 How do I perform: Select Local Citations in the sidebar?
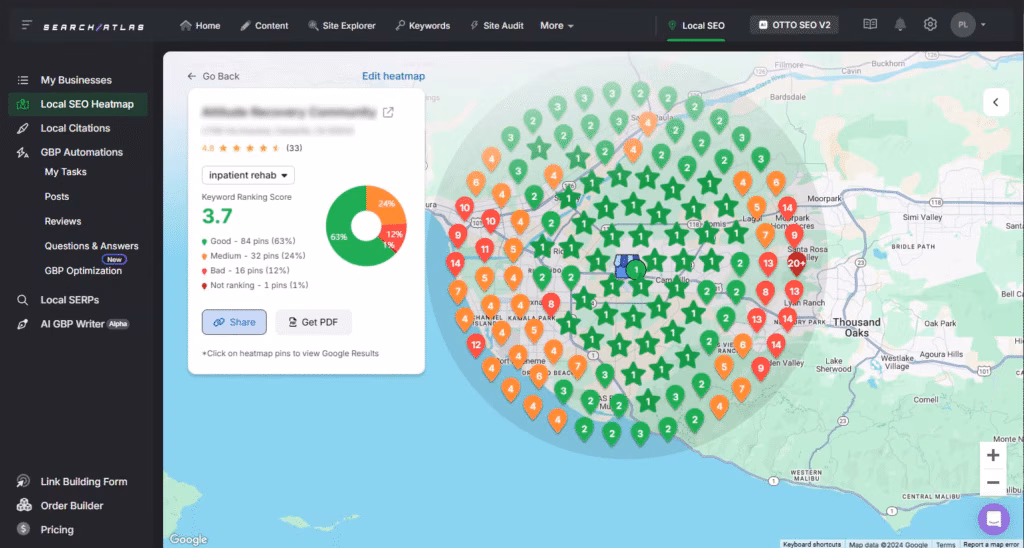click(x=75, y=128)
